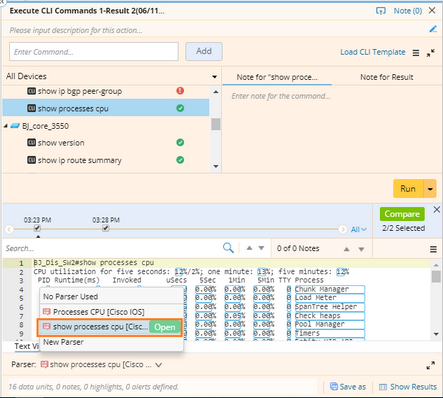The width and height of the screenshot is (443, 398).
Task: Open Parser selection dropdown chevron
Action: pyautogui.click(x=159, y=365)
